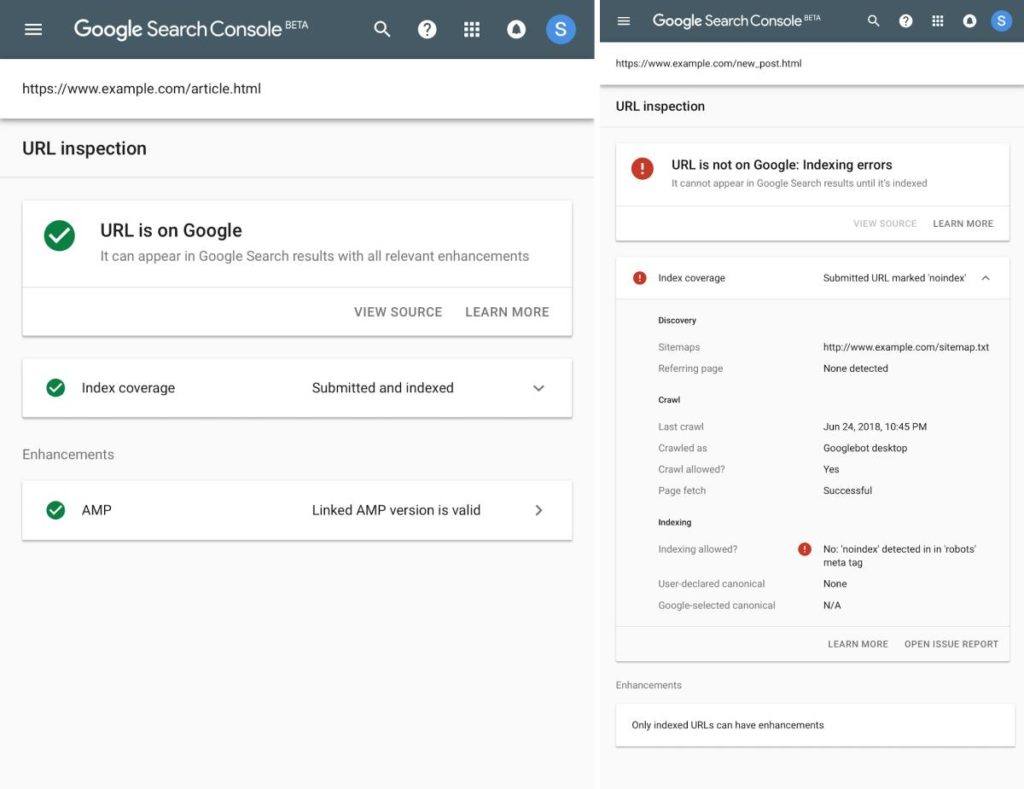Open hamburger menu in left console
The image size is (1024, 789).
[x=33, y=29]
